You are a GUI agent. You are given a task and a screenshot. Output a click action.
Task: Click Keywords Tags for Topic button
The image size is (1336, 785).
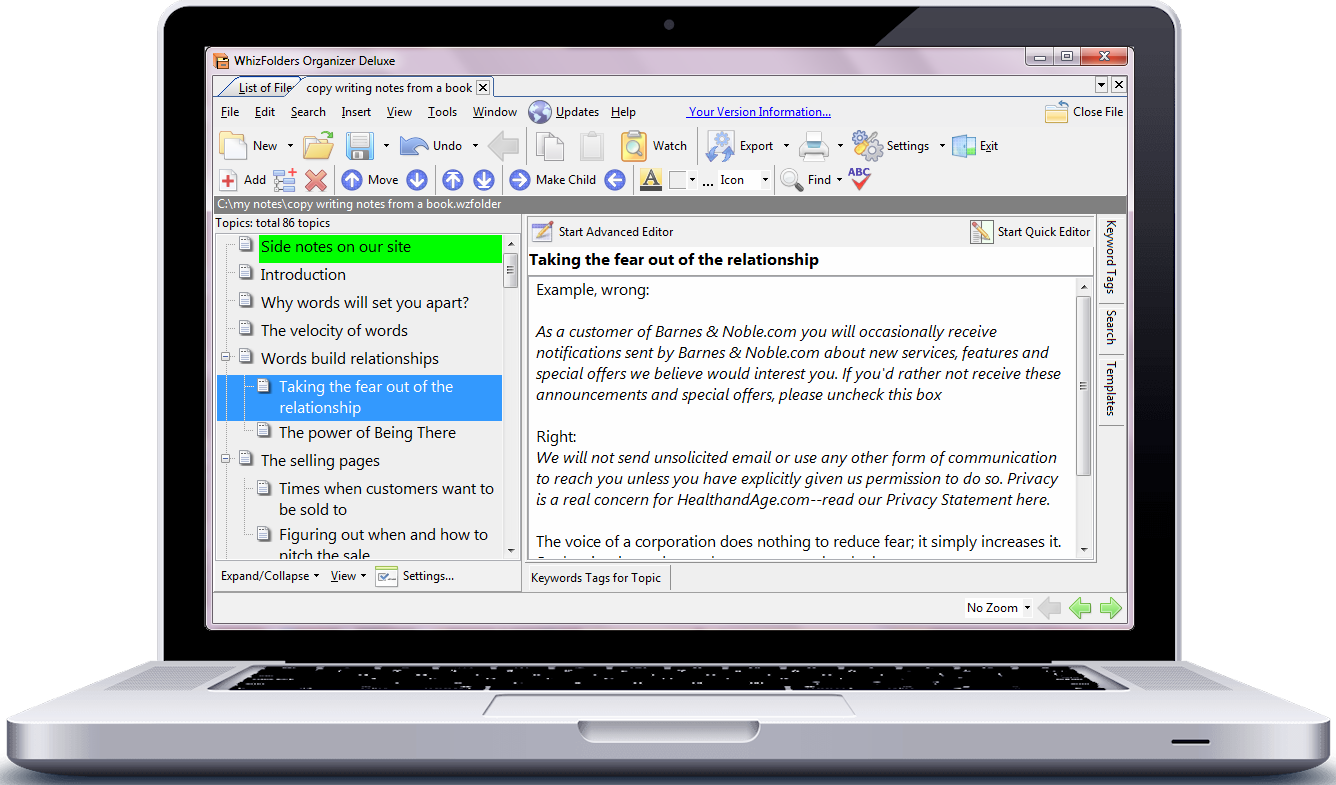coord(596,578)
